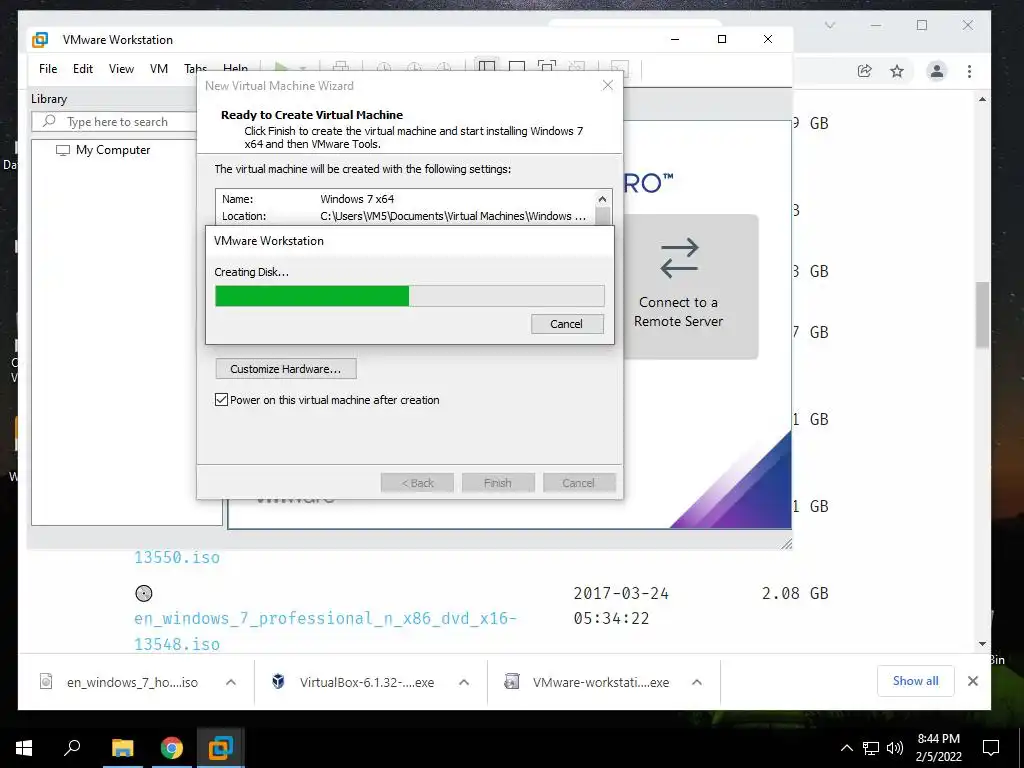Click the Library search magnifier icon

click(49, 121)
